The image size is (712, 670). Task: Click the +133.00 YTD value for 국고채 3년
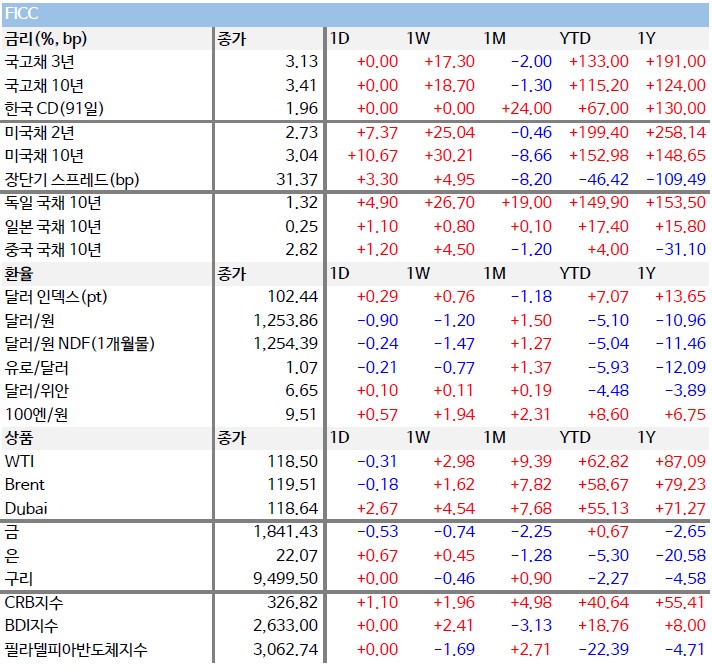tap(599, 62)
